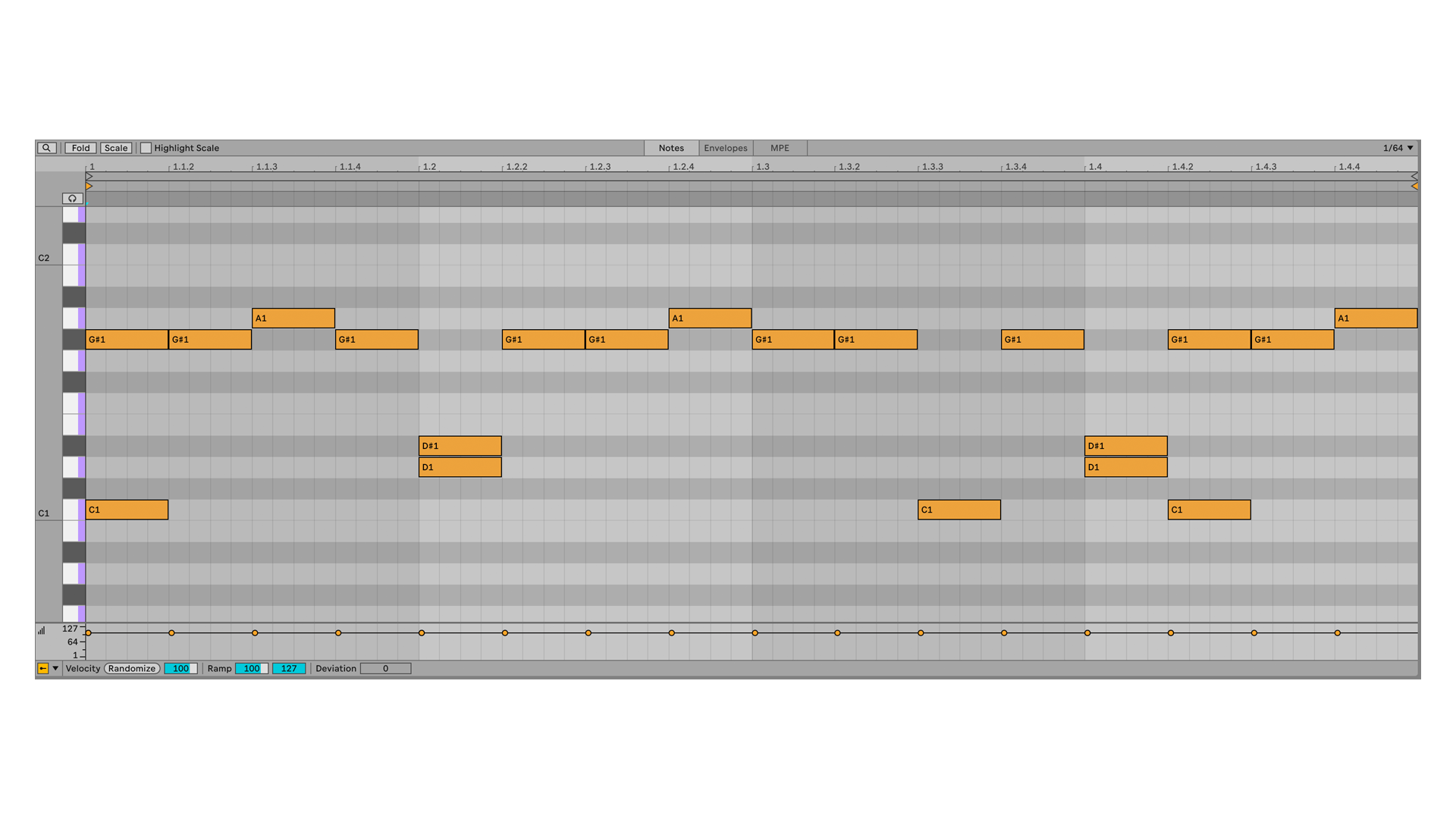
Task: Open the lane selector dropdown arrow
Action: [x=55, y=668]
